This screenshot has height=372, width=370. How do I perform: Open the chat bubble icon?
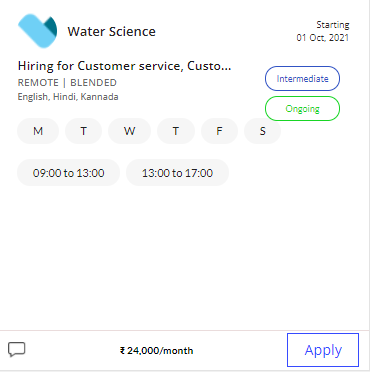(17, 350)
